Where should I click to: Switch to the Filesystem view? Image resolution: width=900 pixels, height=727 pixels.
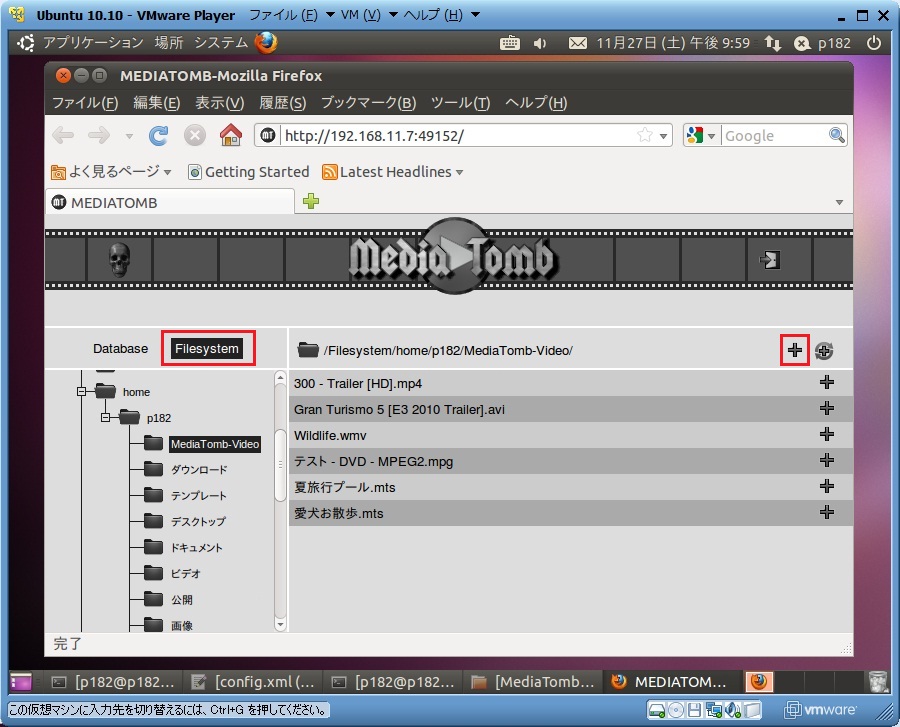207,348
